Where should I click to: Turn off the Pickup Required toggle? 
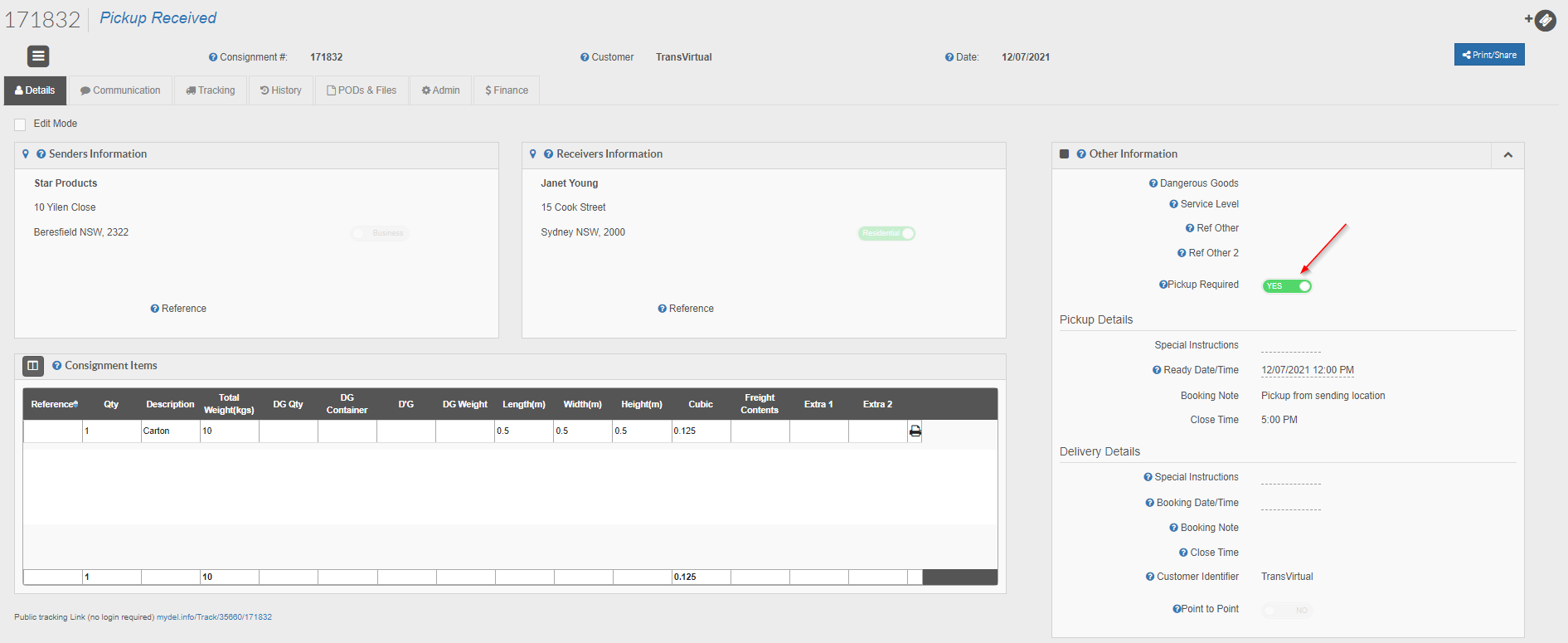pos(1287,286)
